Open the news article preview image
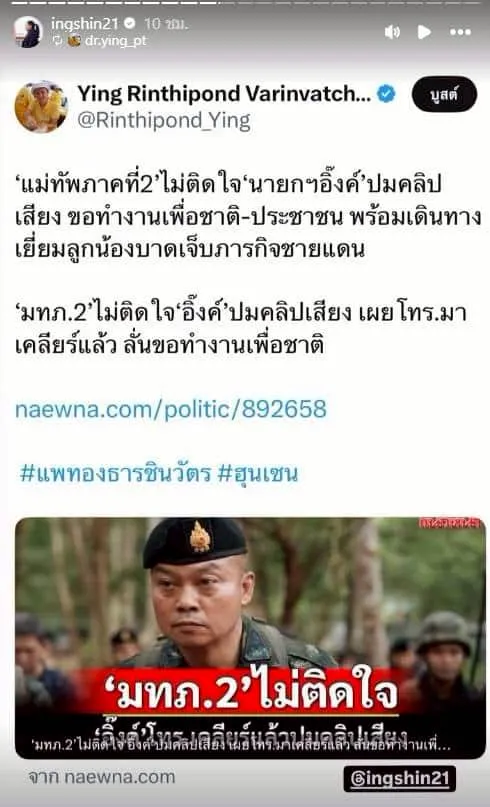The image size is (490, 807). 250,638
